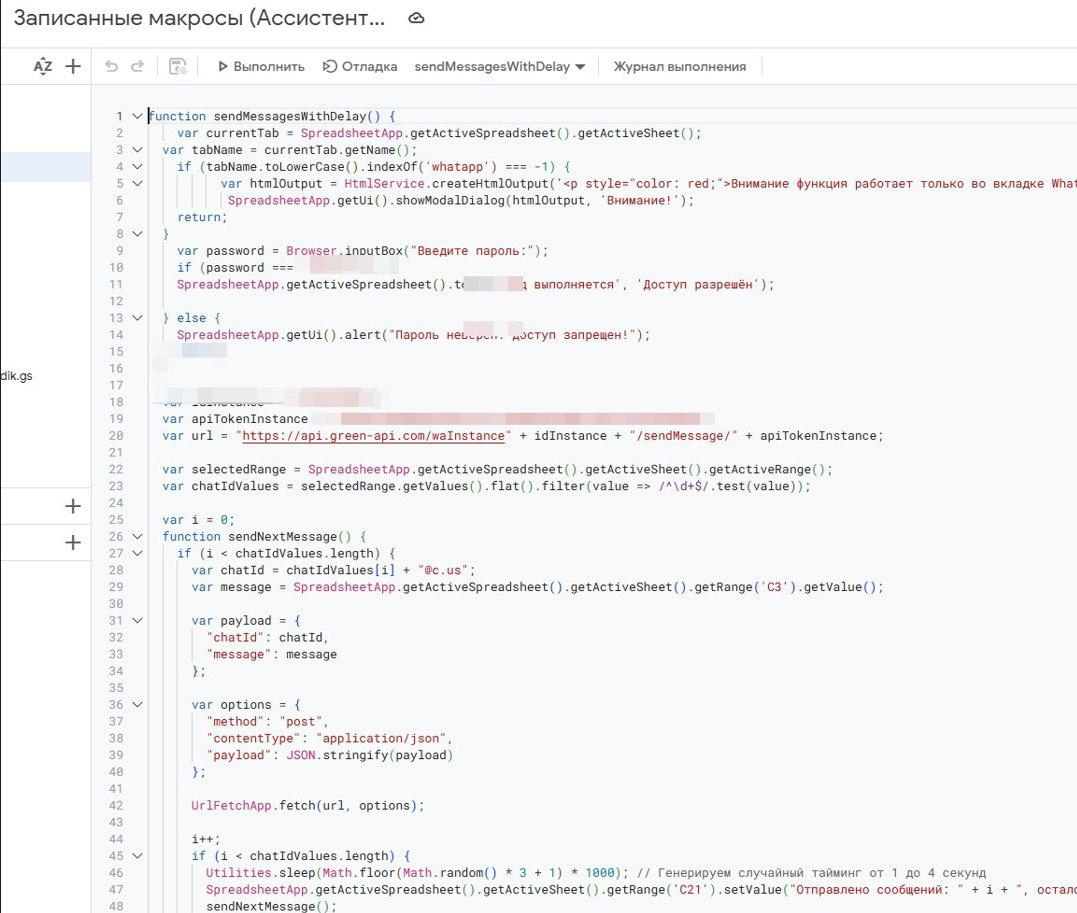Collapse sendNextMessage function at line 26
Screen dimensions: 1077x913
point(137,537)
